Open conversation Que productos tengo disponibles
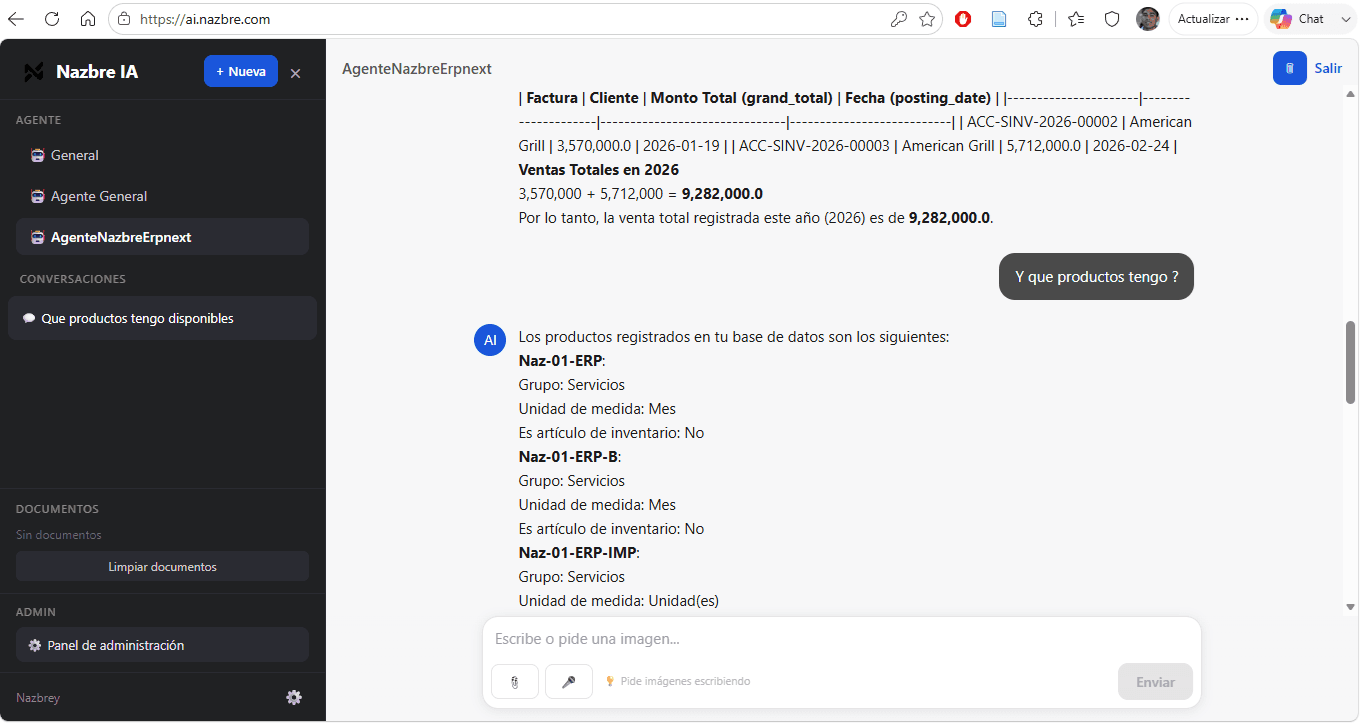1361x725 pixels. (162, 318)
